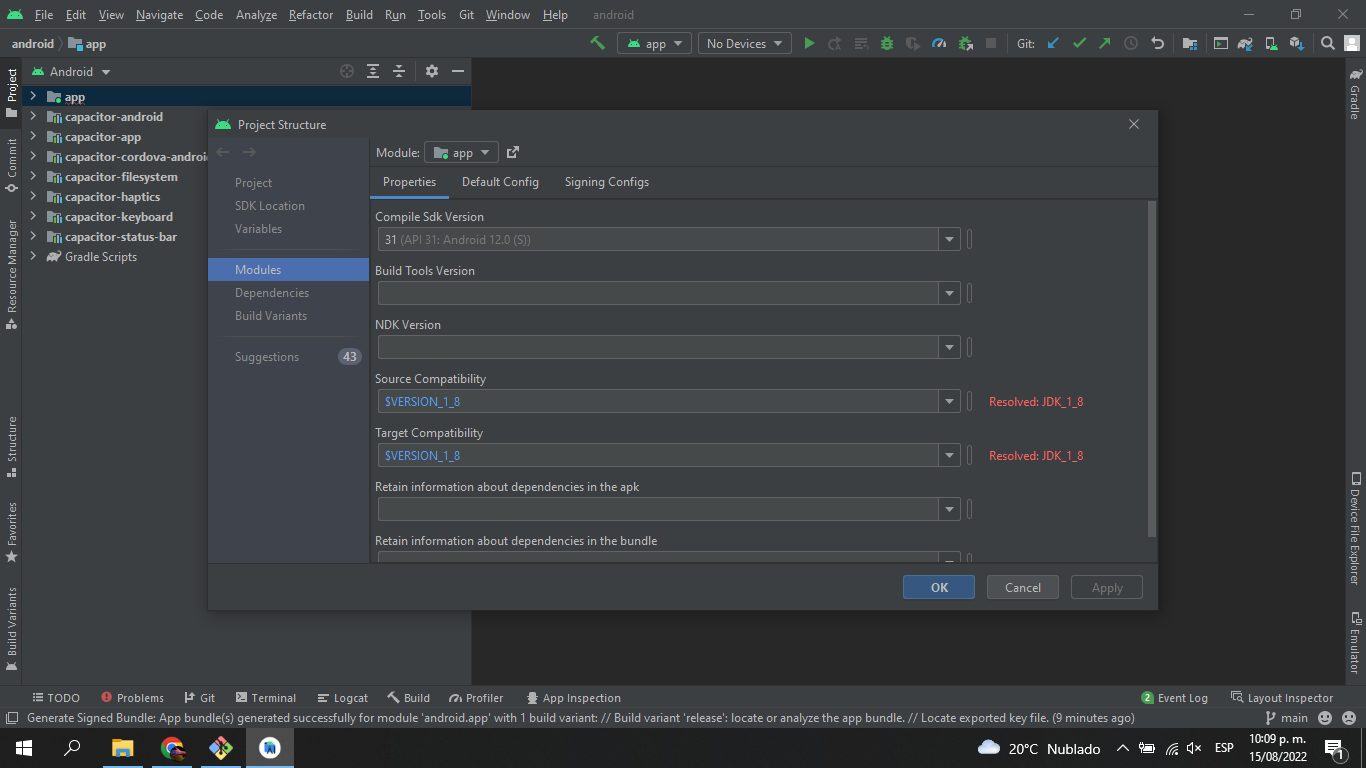Click the Apply button
The width and height of the screenshot is (1366, 768).
[x=1107, y=587]
